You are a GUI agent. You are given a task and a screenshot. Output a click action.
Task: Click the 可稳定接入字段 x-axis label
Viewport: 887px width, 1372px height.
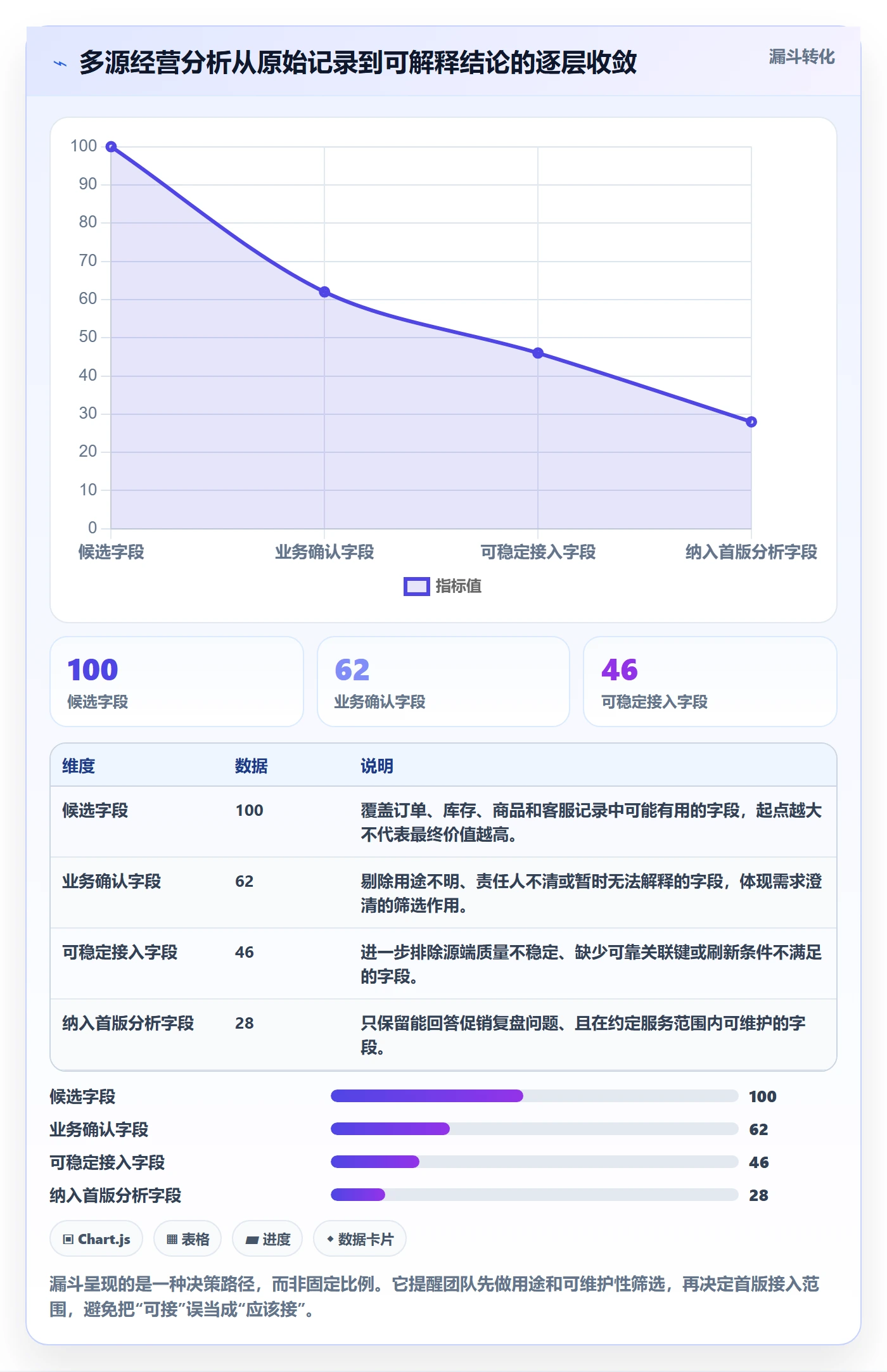pos(538,552)
